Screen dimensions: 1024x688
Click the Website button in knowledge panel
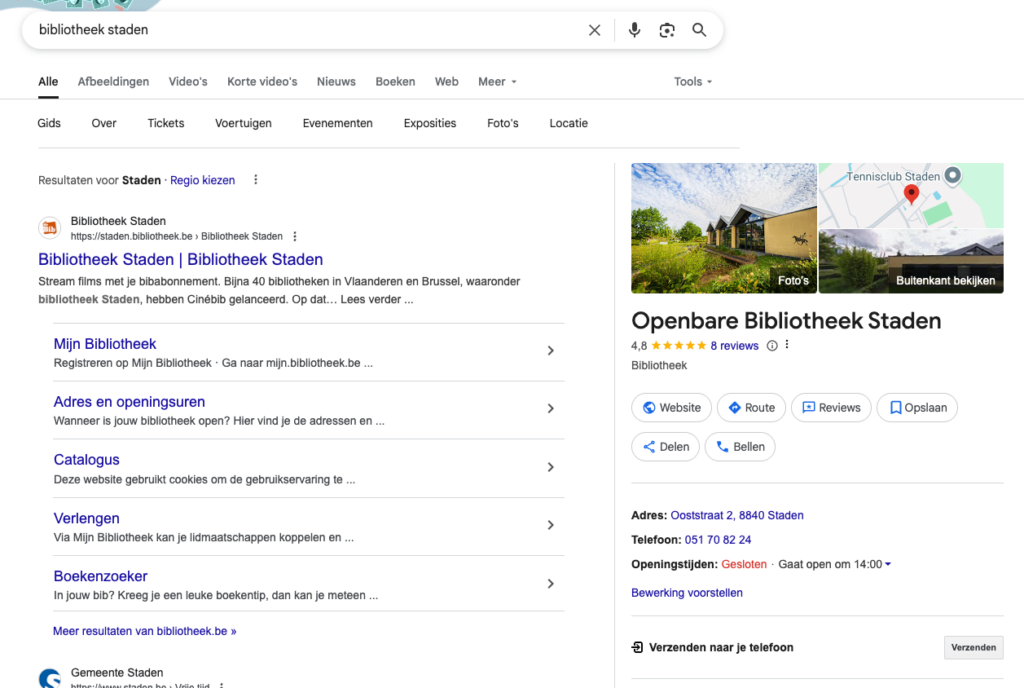(x=671, y=408)
